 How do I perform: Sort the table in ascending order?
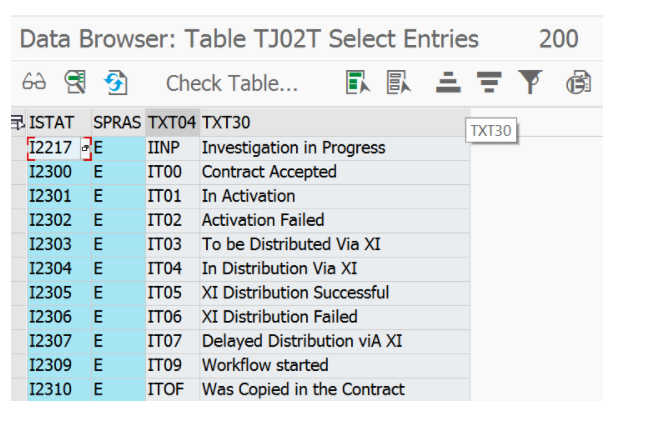448,82
